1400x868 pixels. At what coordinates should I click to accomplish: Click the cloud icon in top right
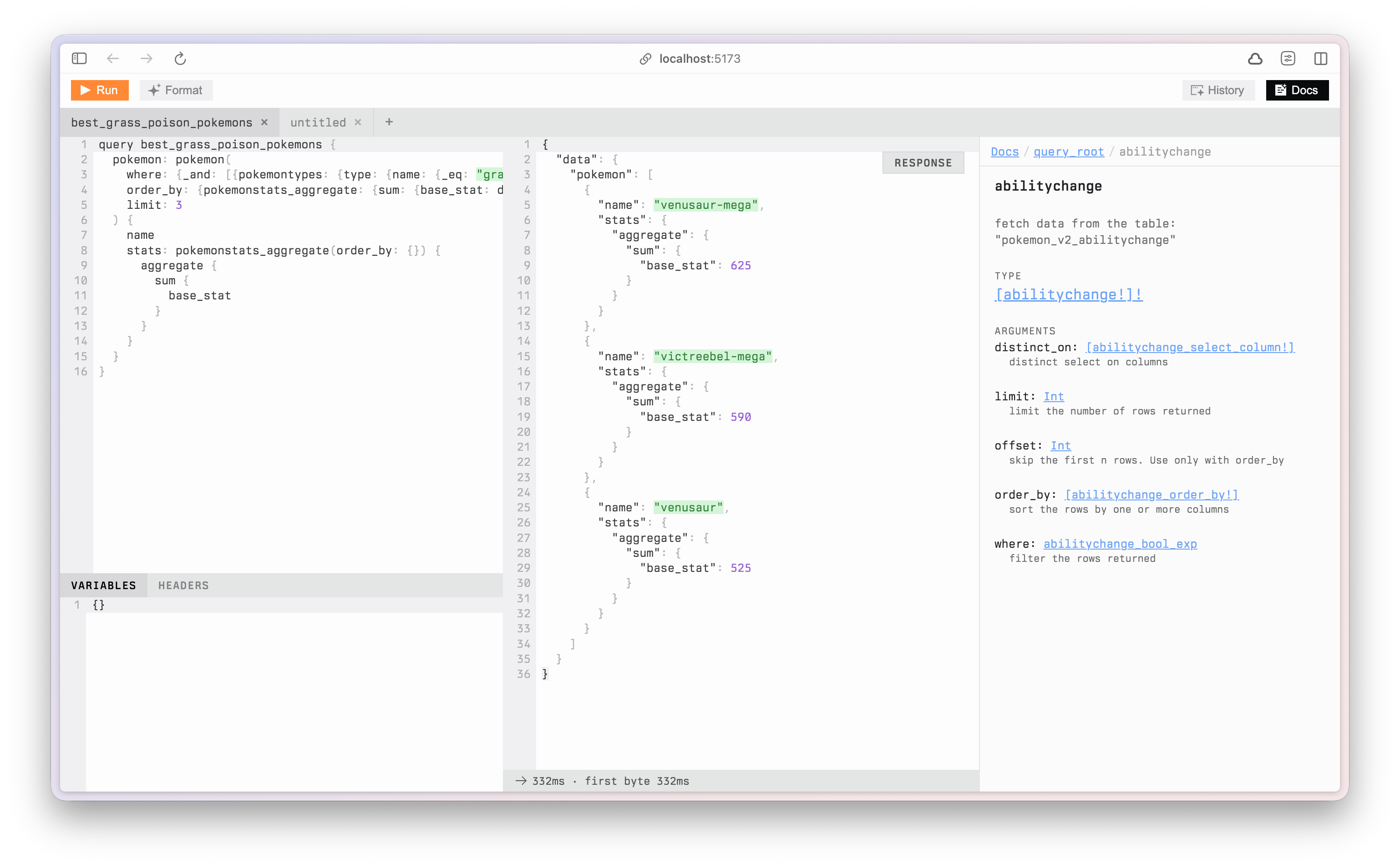(1255, 59)
